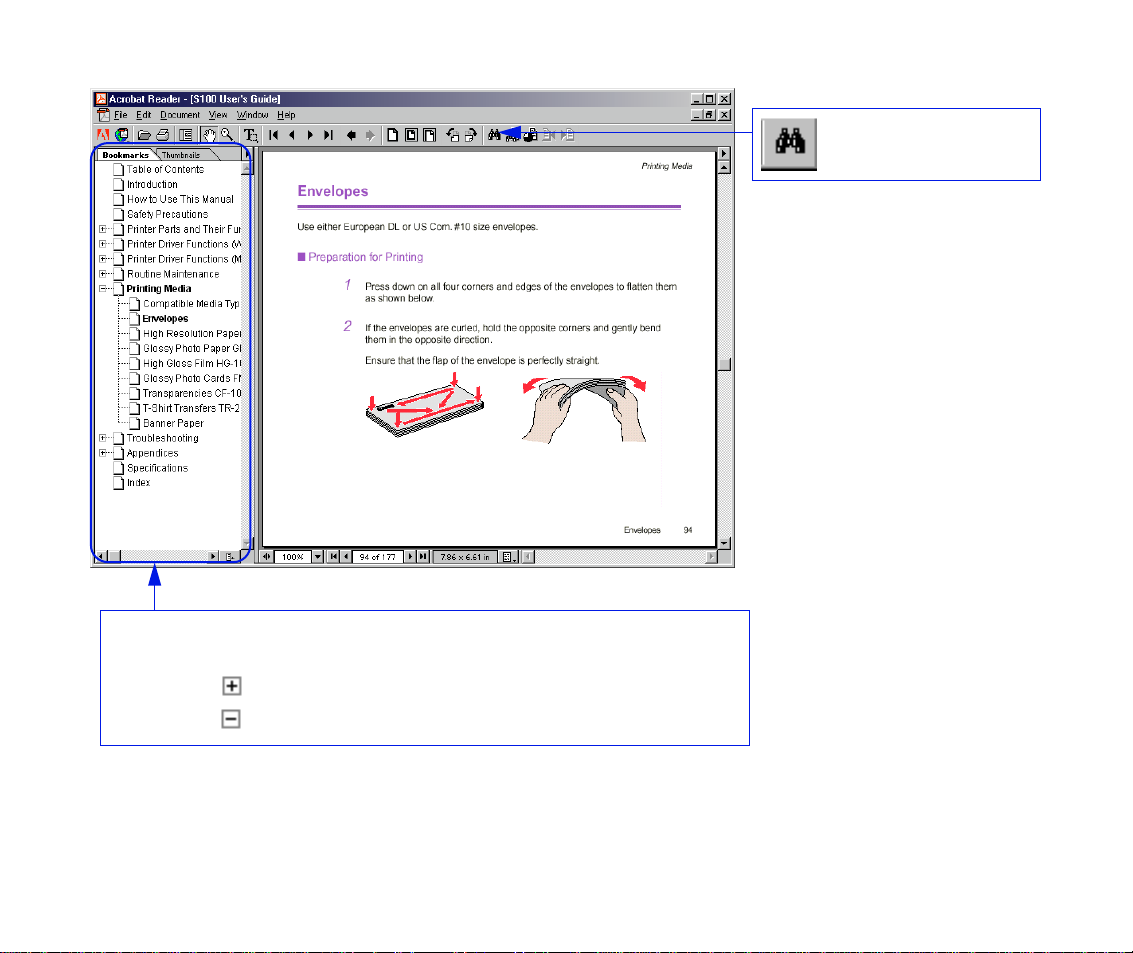Rotate view counterclockwise icon
Viewport: 1133px width, 953px height.
point(452,135)
